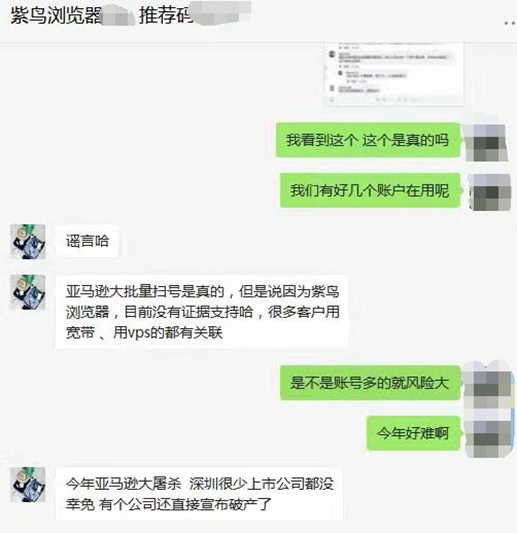Select the '谣言哈' message bubble

(87, 241)
